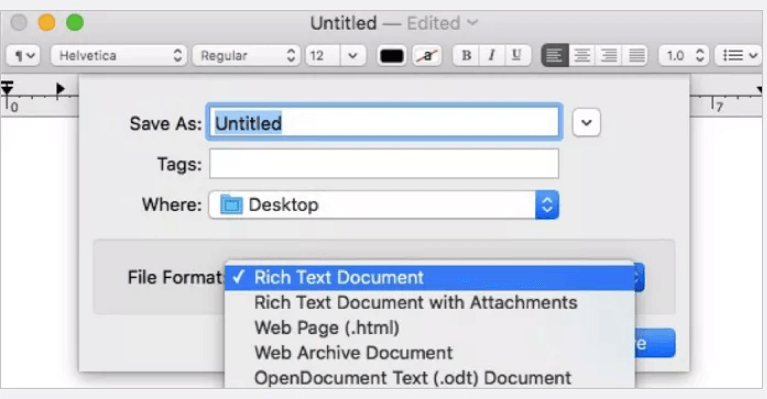767x399 pixels.
Task: Align text right
Action: [x=609, y=55]
